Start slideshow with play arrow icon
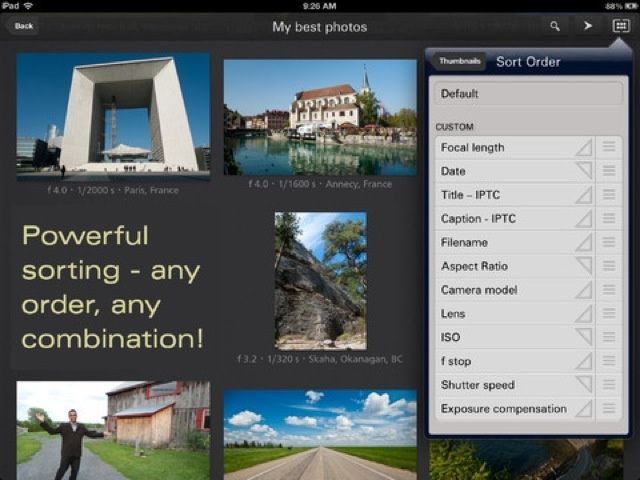The image size is (640, 480). tap(587, 26)
